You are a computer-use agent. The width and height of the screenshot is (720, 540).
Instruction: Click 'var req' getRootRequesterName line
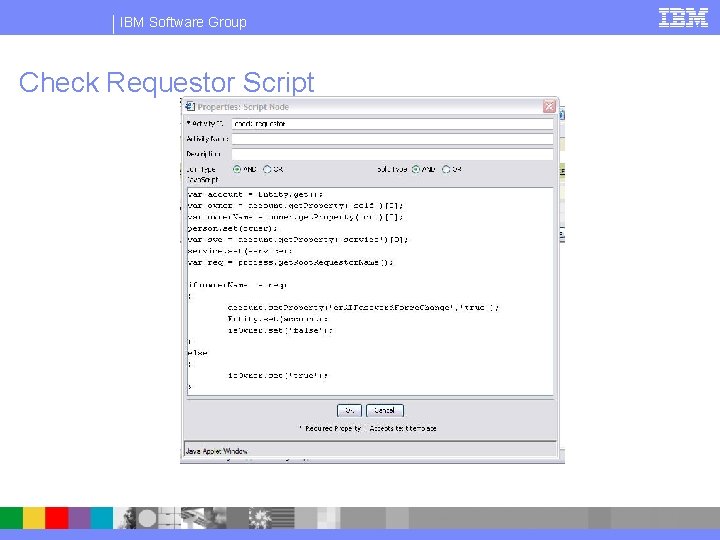[290, 262]
